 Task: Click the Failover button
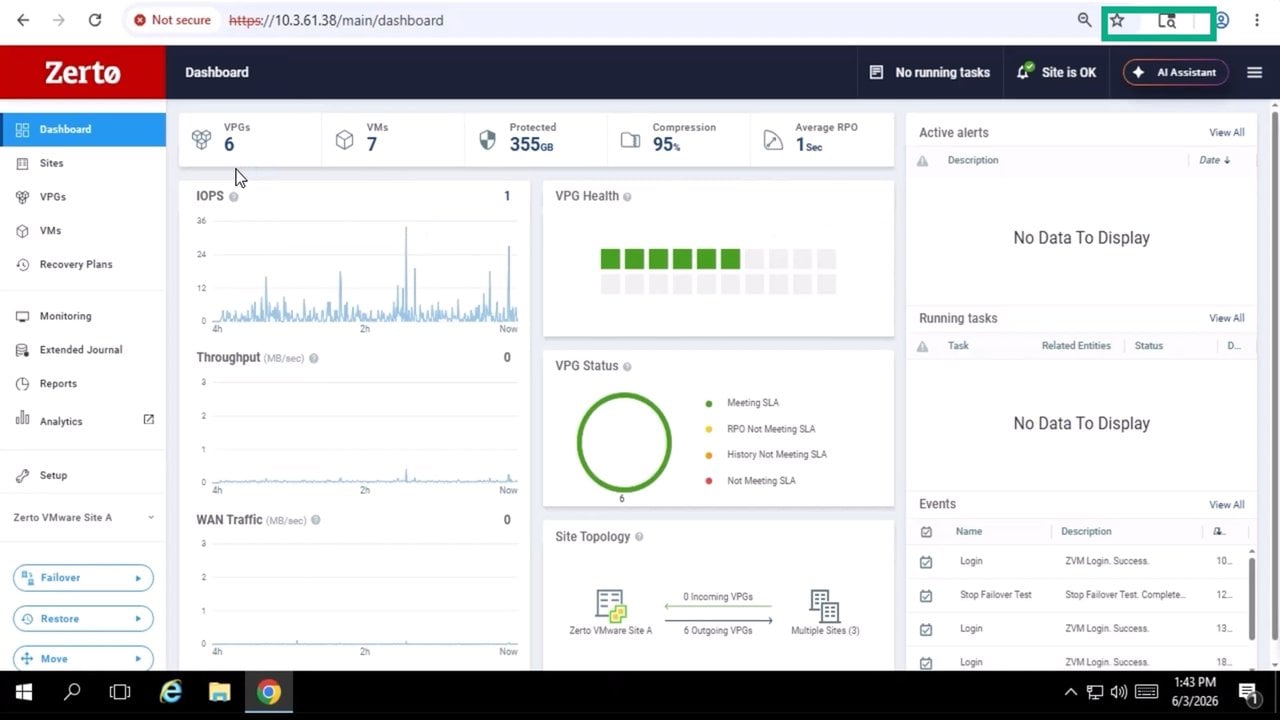pos(83,578)
